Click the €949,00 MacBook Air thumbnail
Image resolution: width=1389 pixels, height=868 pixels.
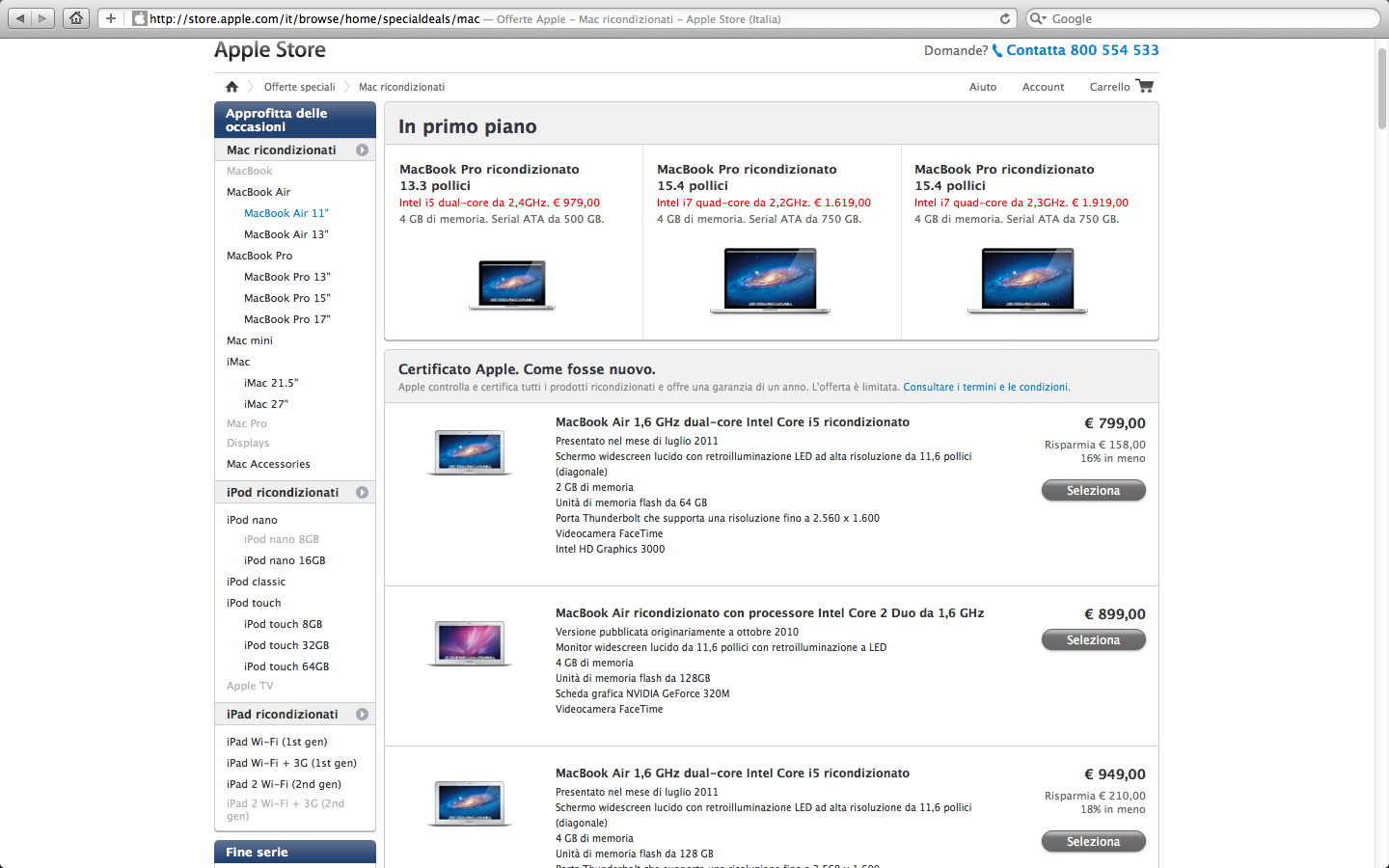tap(470, 803)
